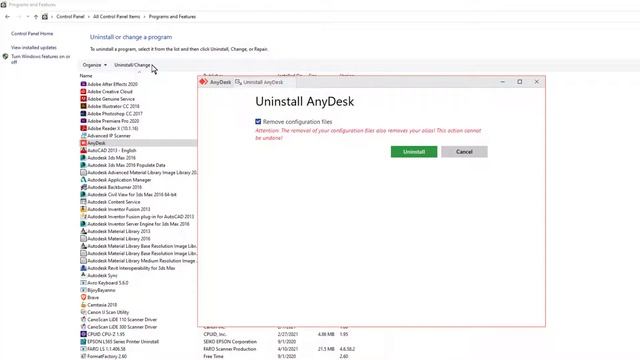This screenshot has height=360, width=640.
Task: Go up one level with up arrow
Action: pyautogui.click(x=36, y=17)
